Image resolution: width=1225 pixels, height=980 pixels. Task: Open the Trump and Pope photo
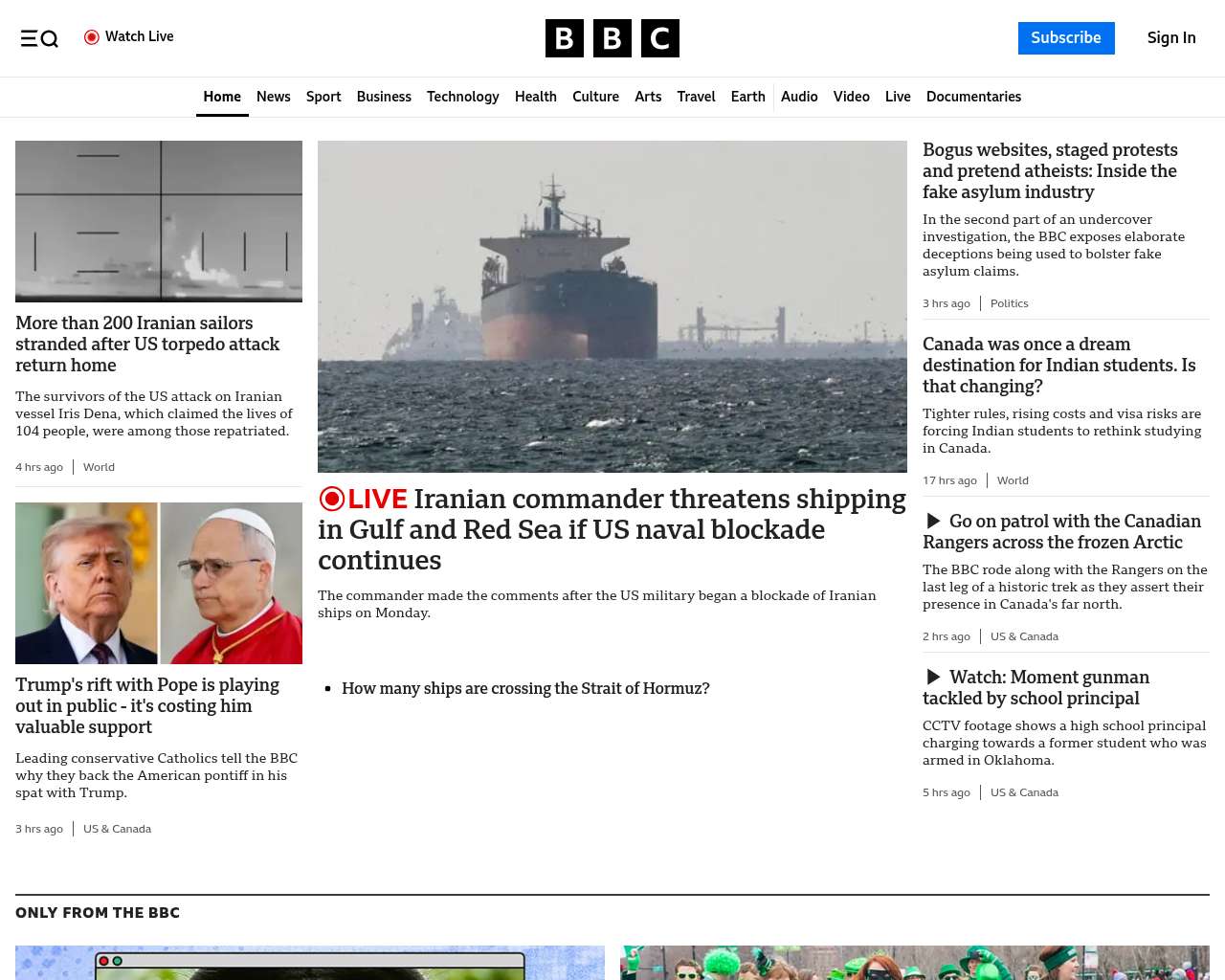pyautogui.click(x=159, y=583)
